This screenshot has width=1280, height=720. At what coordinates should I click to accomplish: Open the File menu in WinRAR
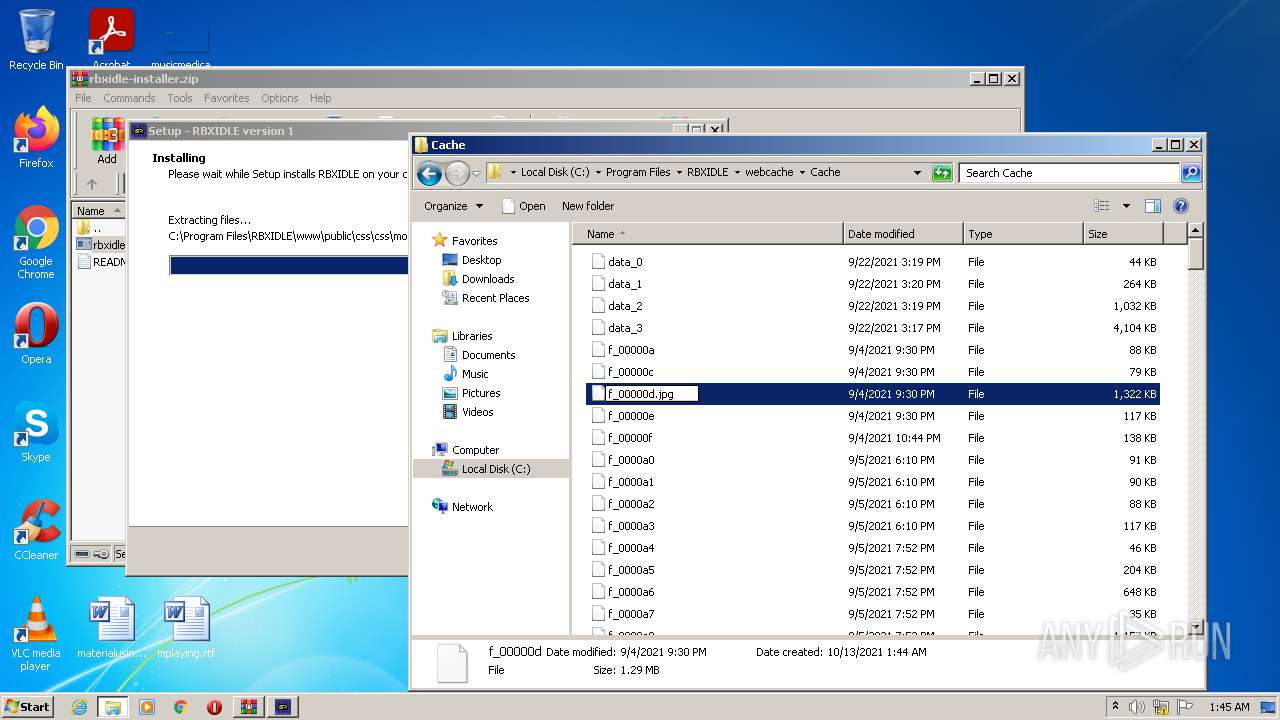[x=83, y=98]
